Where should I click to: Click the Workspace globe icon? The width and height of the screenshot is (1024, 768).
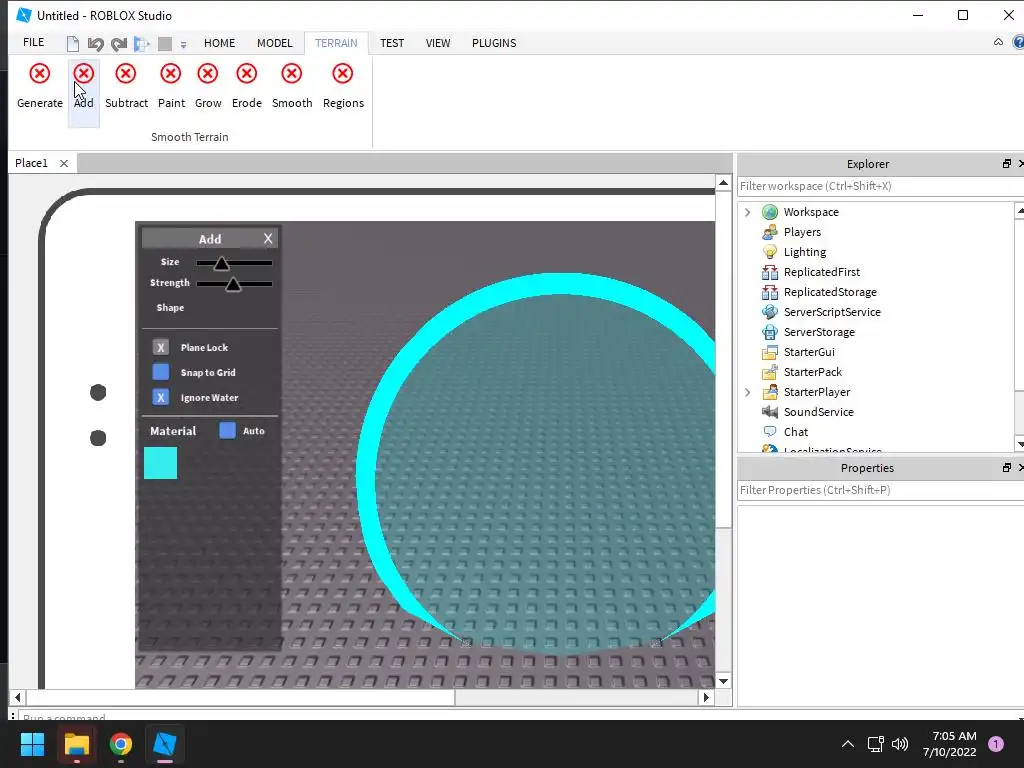770,212
